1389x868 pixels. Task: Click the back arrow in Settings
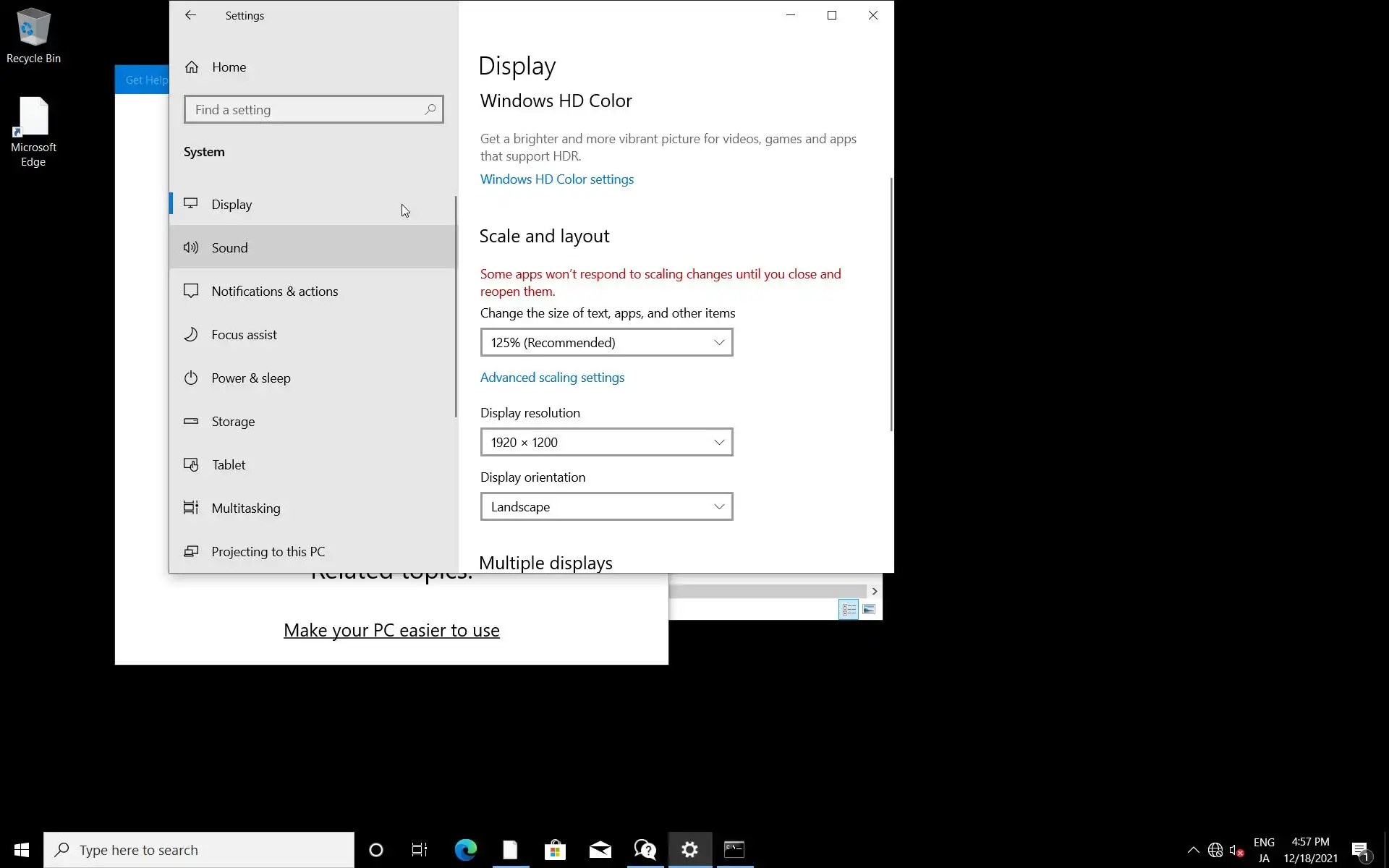[190, 15]
